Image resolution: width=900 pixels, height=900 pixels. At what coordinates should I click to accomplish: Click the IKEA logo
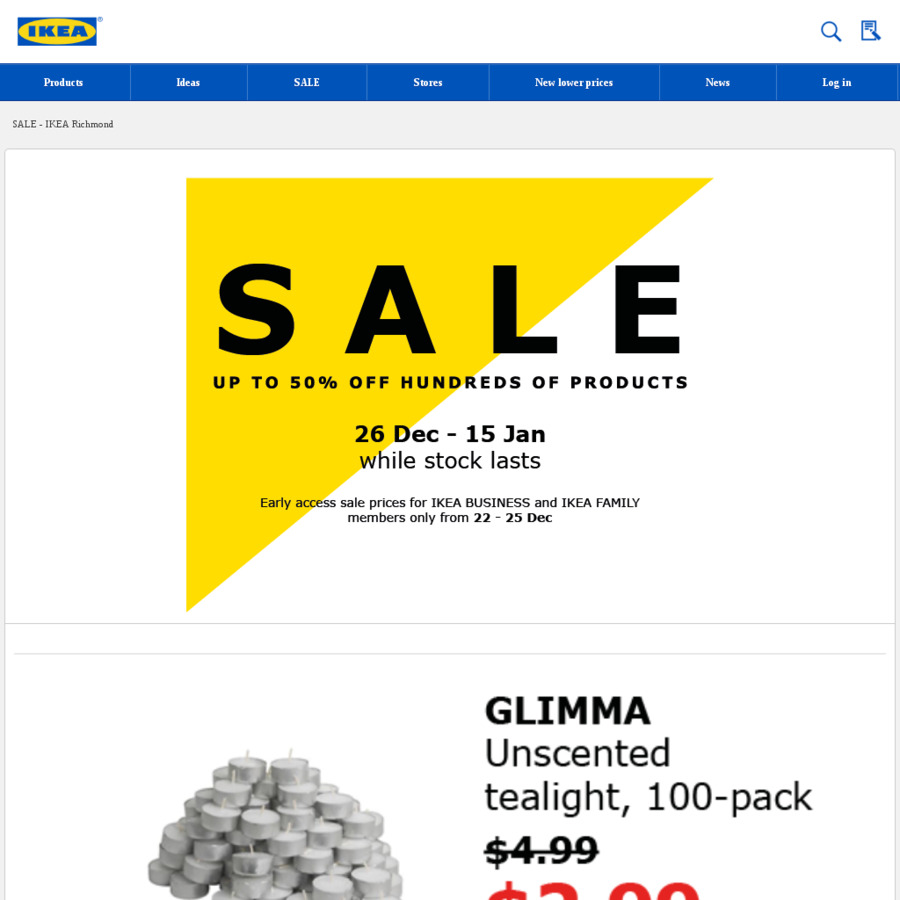pyautogui.click(x=57, y=31)
